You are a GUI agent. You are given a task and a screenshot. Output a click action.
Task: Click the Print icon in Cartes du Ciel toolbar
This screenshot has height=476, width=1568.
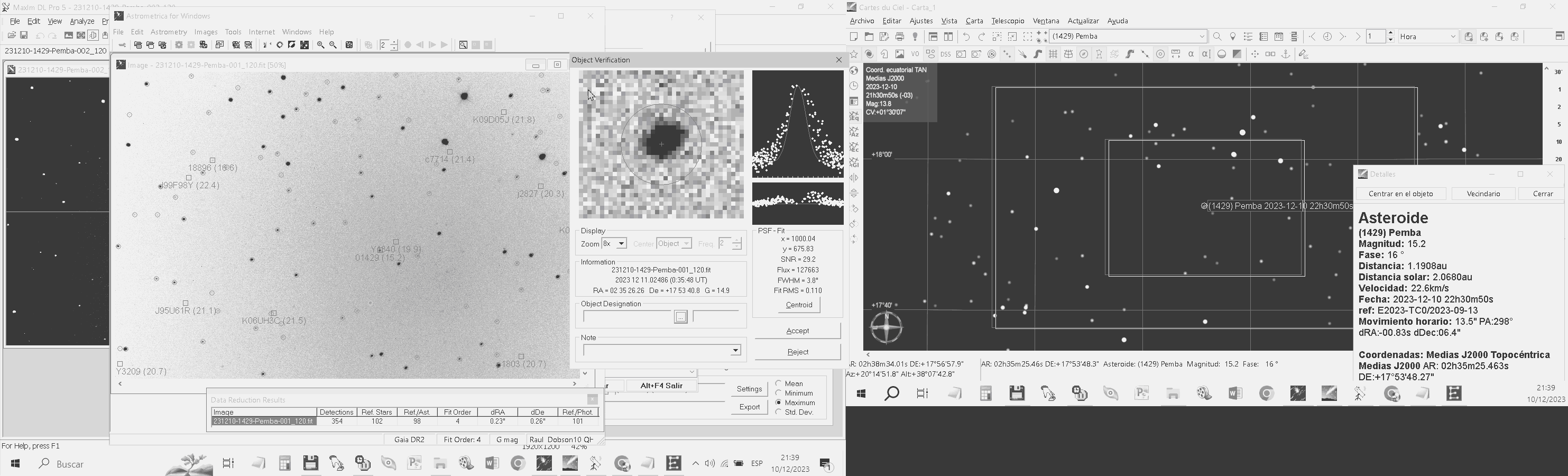900,36
